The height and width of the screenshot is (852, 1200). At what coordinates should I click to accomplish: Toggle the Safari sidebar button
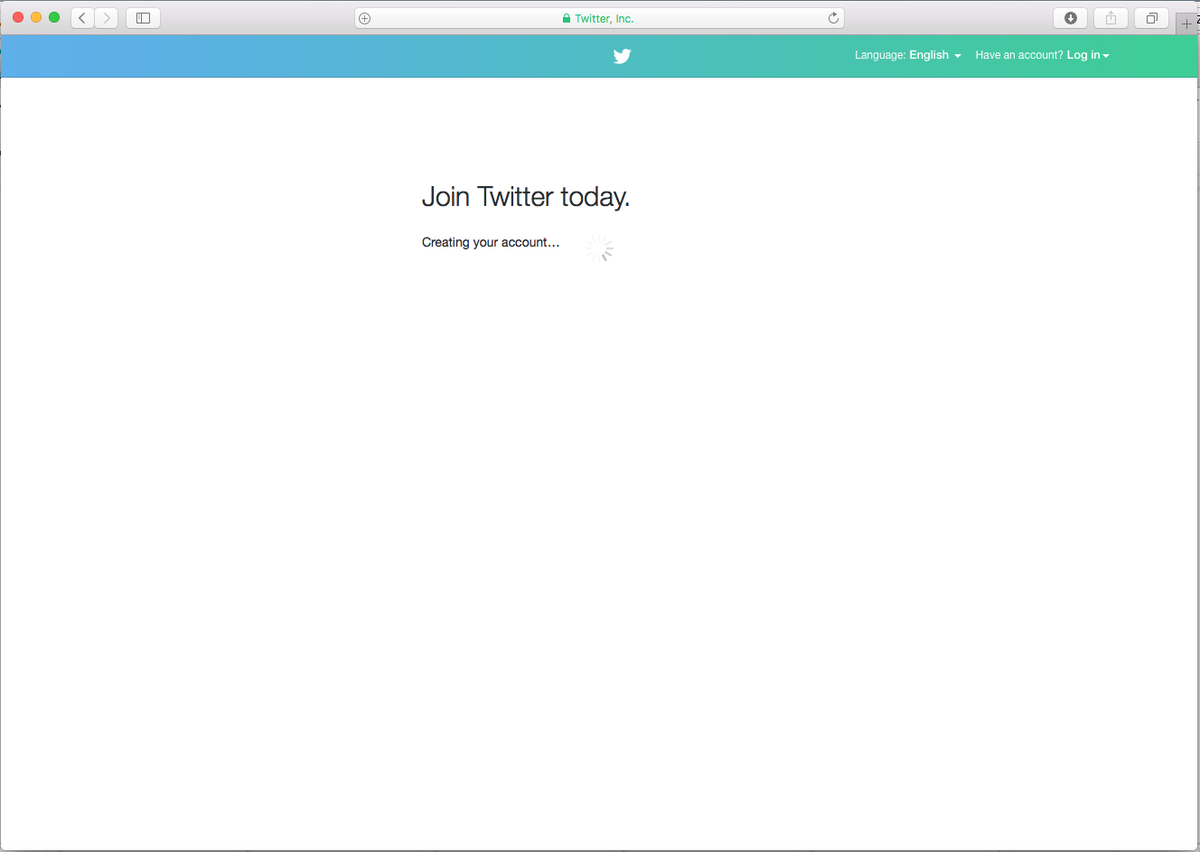coord(143,18)
